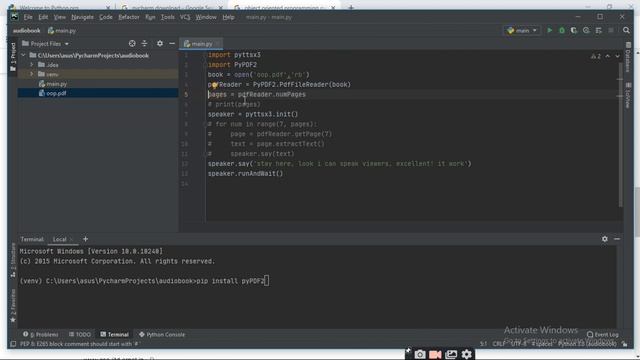640x360 pixels.
Task: Go to next highlighted error arrow
Action: tap(617, 56)
